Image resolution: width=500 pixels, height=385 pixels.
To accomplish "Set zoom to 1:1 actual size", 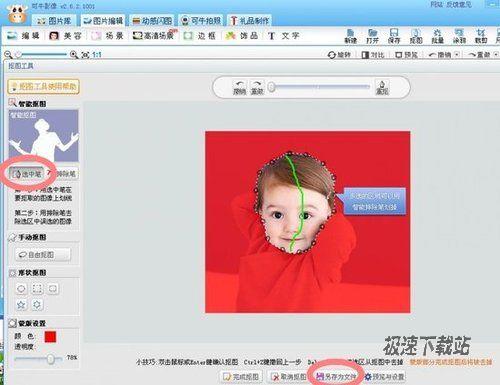I will [x=97, y=55].
